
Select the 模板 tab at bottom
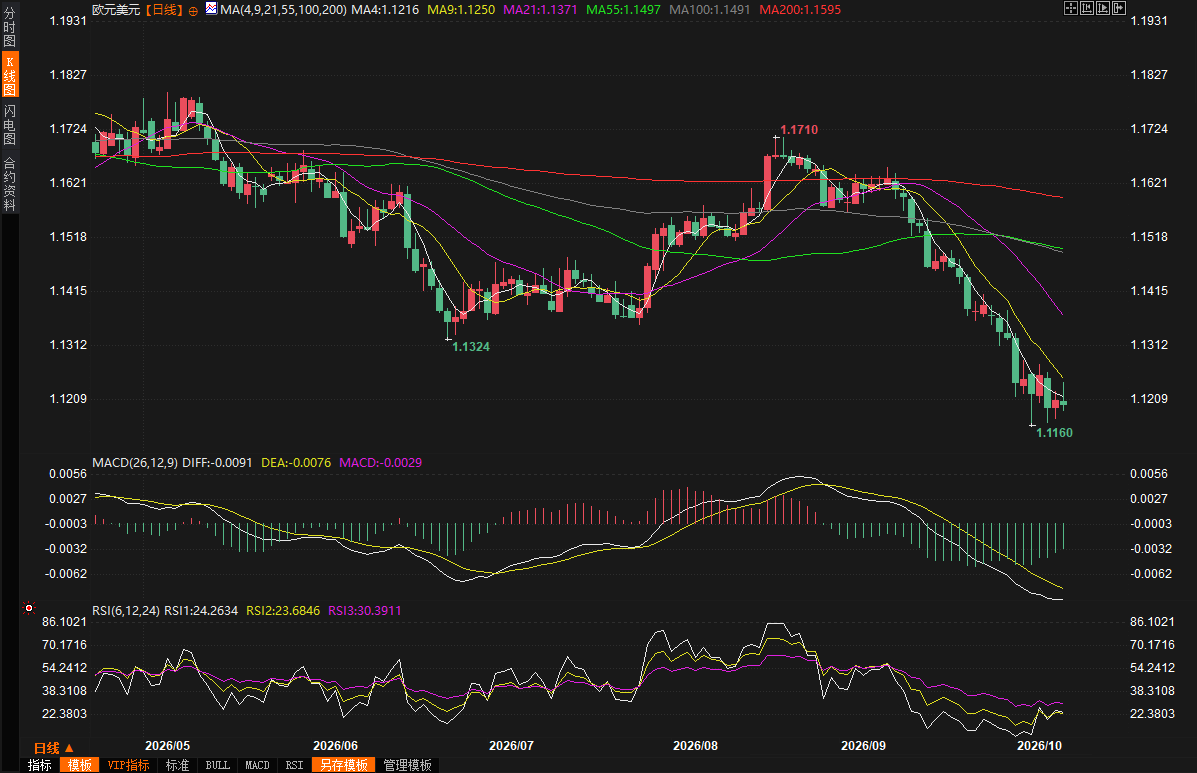point(79,765)
